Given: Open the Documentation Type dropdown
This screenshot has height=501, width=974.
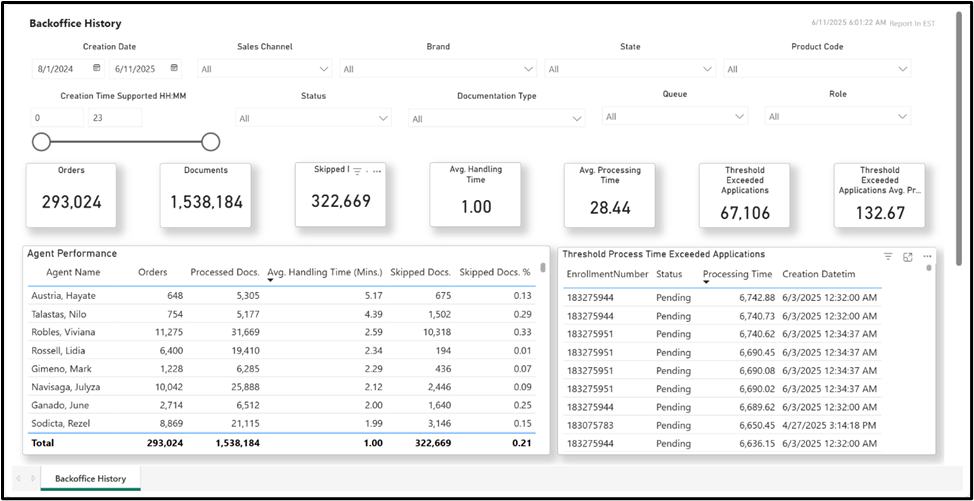Looking at the screenshot, I should pos(496,119).
